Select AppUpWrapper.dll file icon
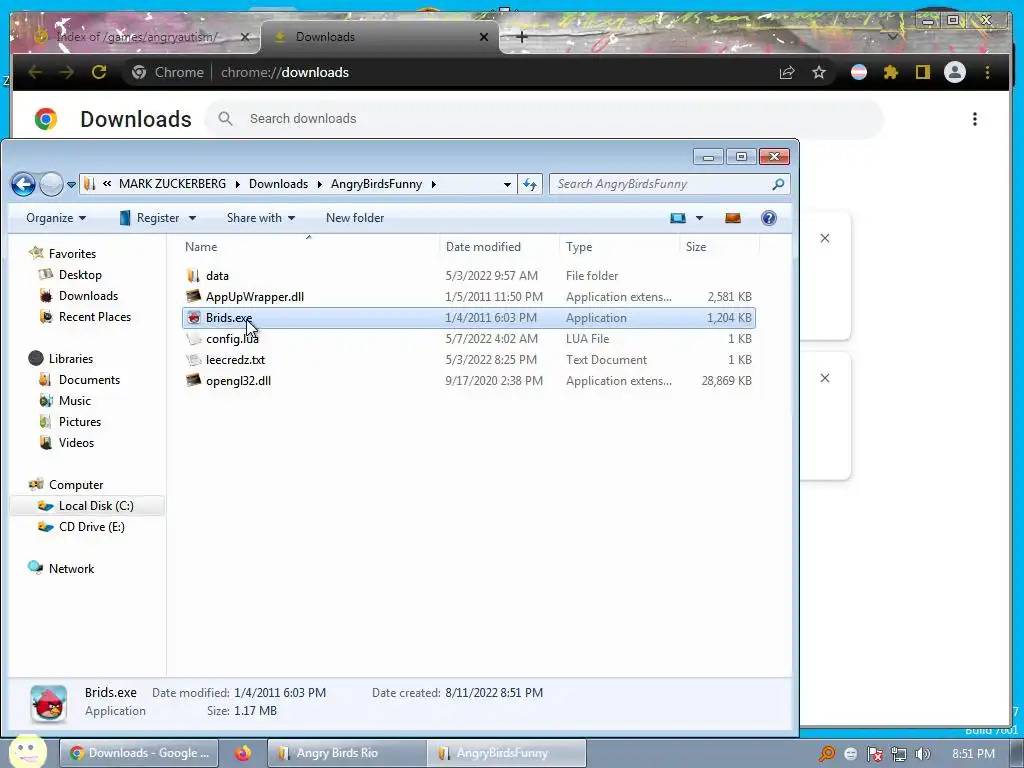The image size is (1024, 768). pyautogui.click(x=193, y=296)
